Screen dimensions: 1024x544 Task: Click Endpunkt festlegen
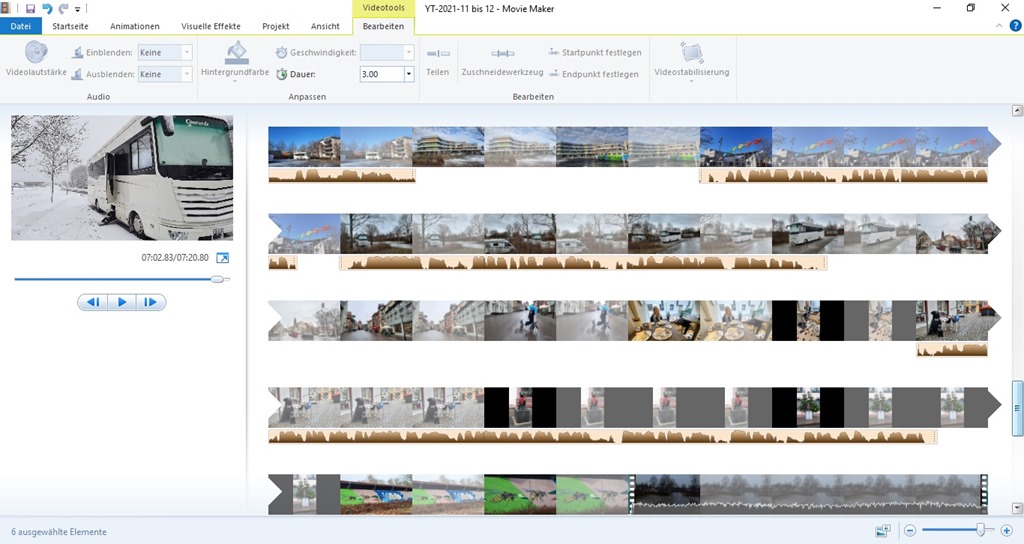(595, 74)
